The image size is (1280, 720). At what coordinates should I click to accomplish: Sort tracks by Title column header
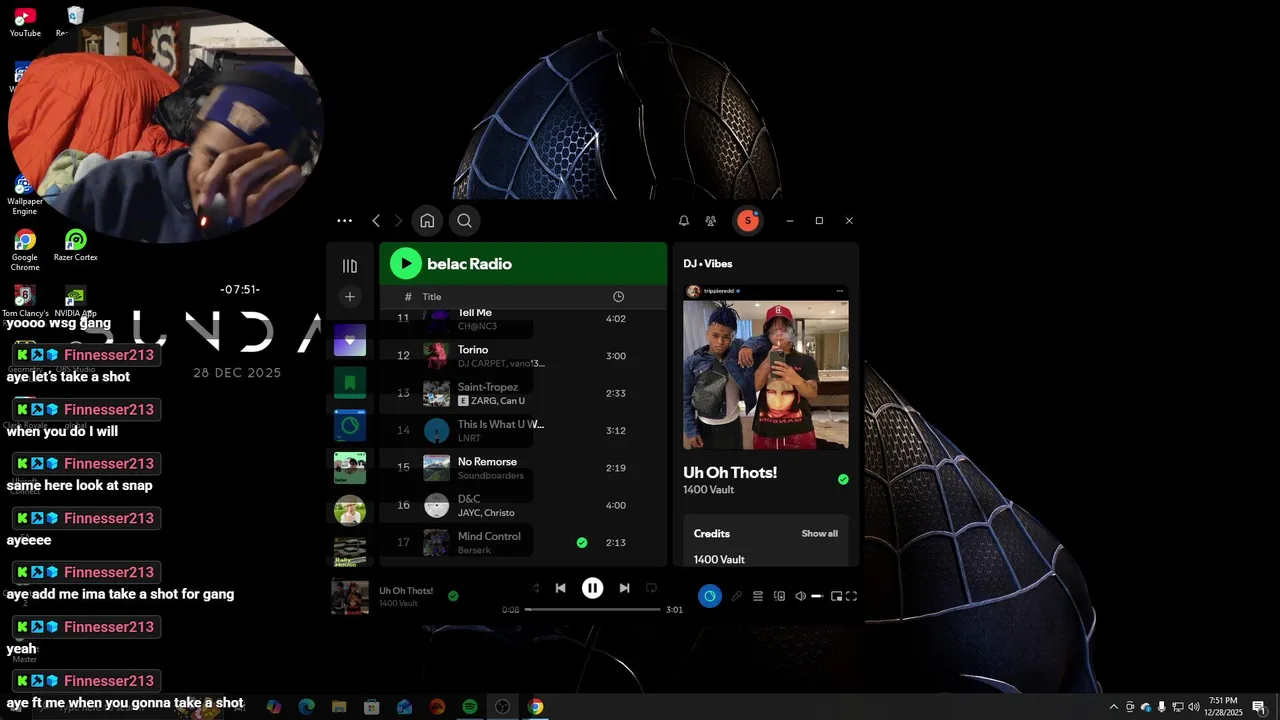tap(432, 297)
